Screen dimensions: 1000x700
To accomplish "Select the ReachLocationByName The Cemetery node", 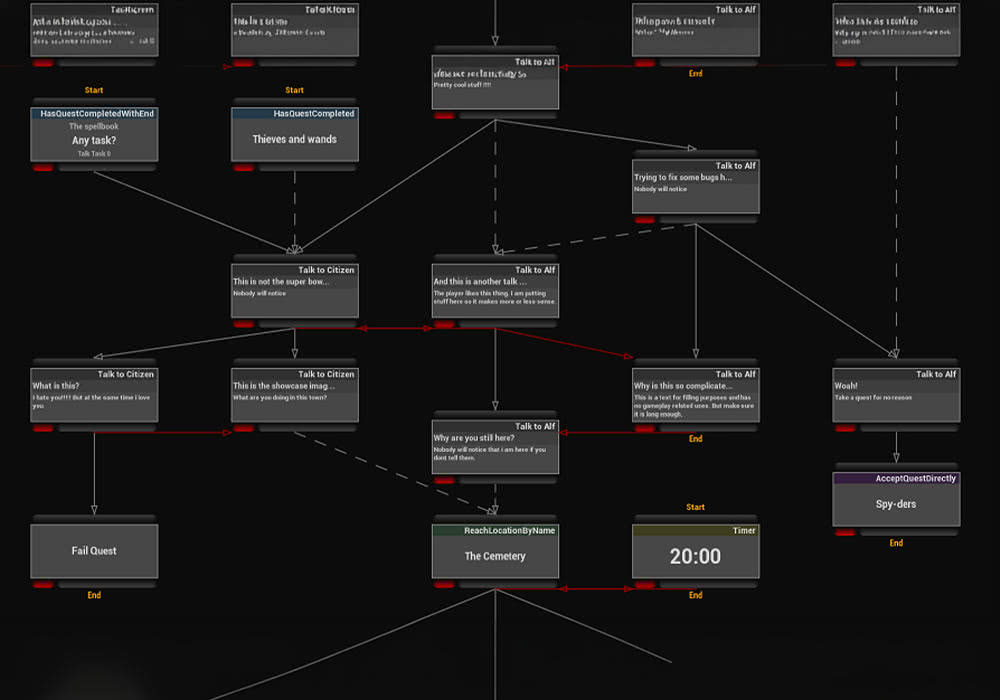I will point(495,550).
